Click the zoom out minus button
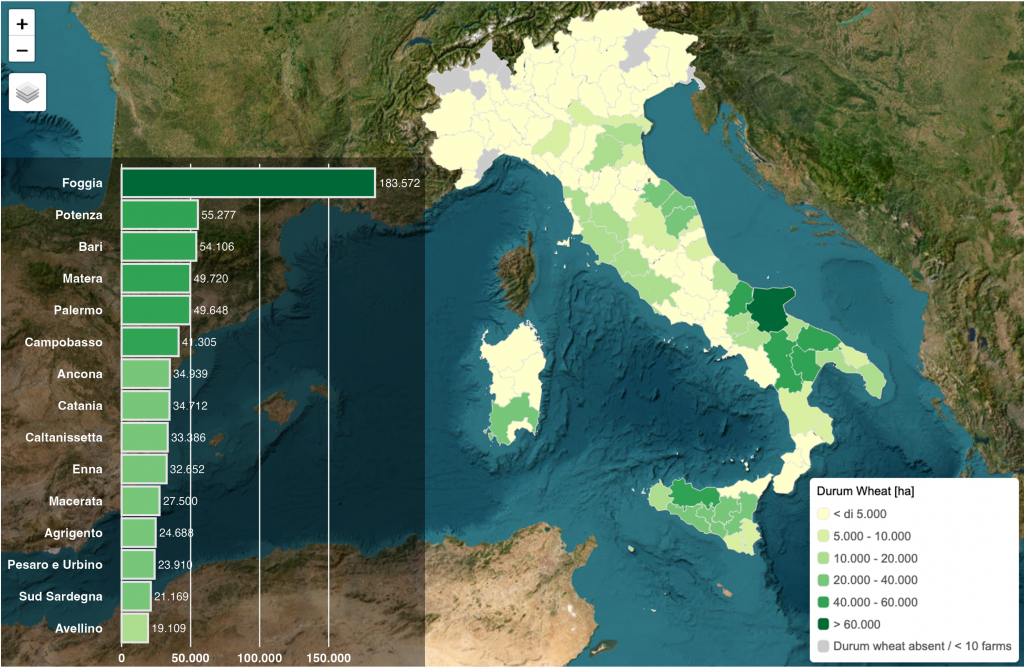The height and width of the screenshot is (668, 1024). (22, 49)
